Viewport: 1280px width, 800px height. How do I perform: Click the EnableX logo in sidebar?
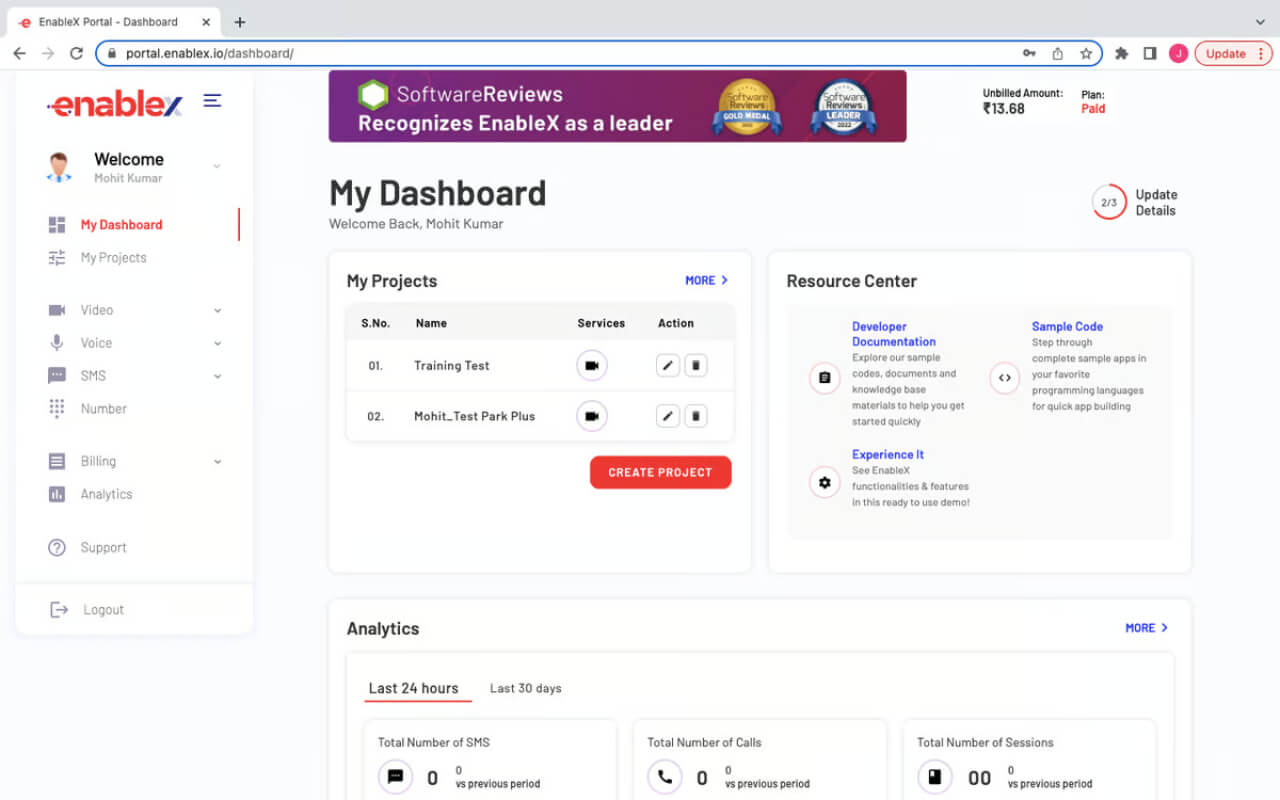pyautogui.click(x=115, y=103)
